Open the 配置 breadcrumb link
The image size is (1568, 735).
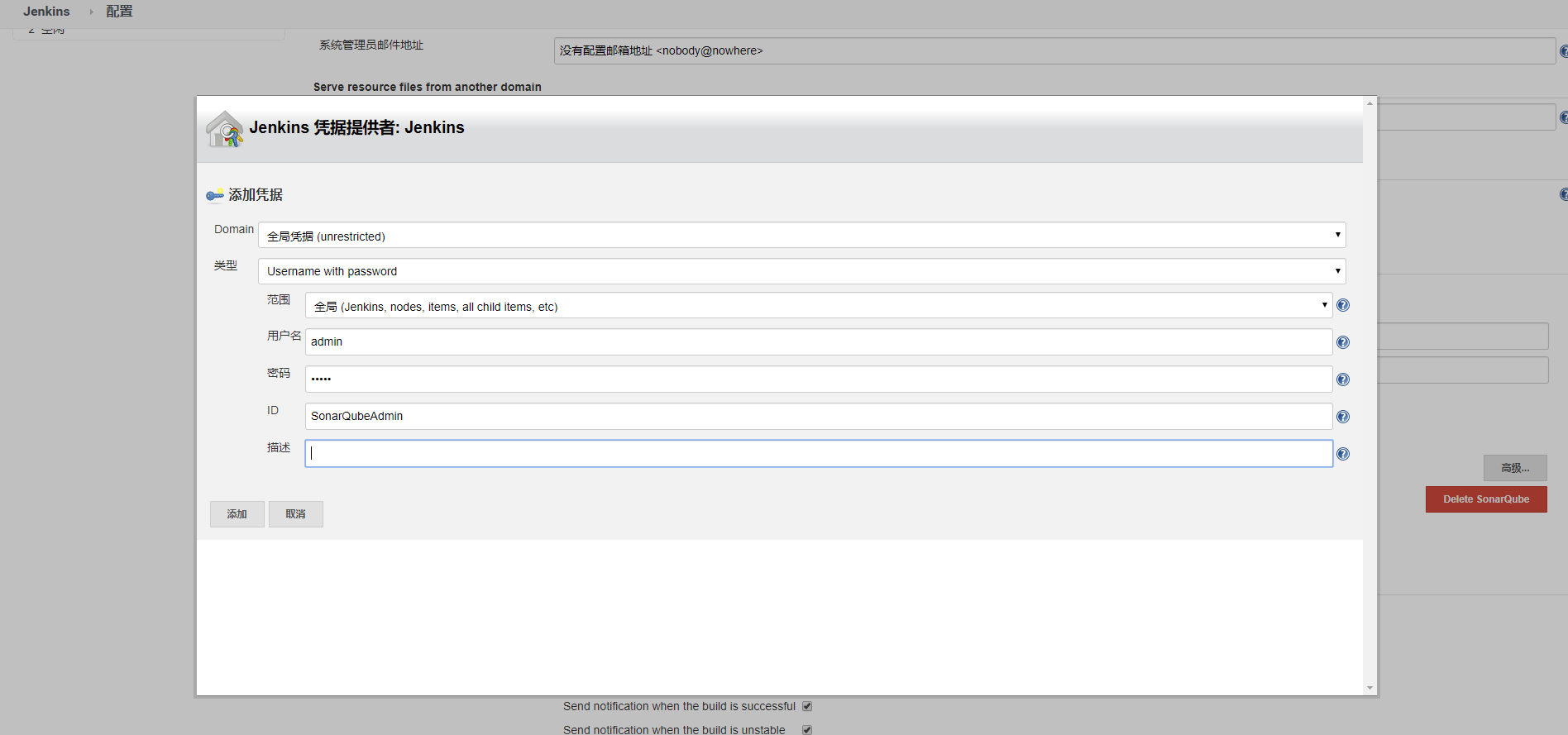[119, 12]
